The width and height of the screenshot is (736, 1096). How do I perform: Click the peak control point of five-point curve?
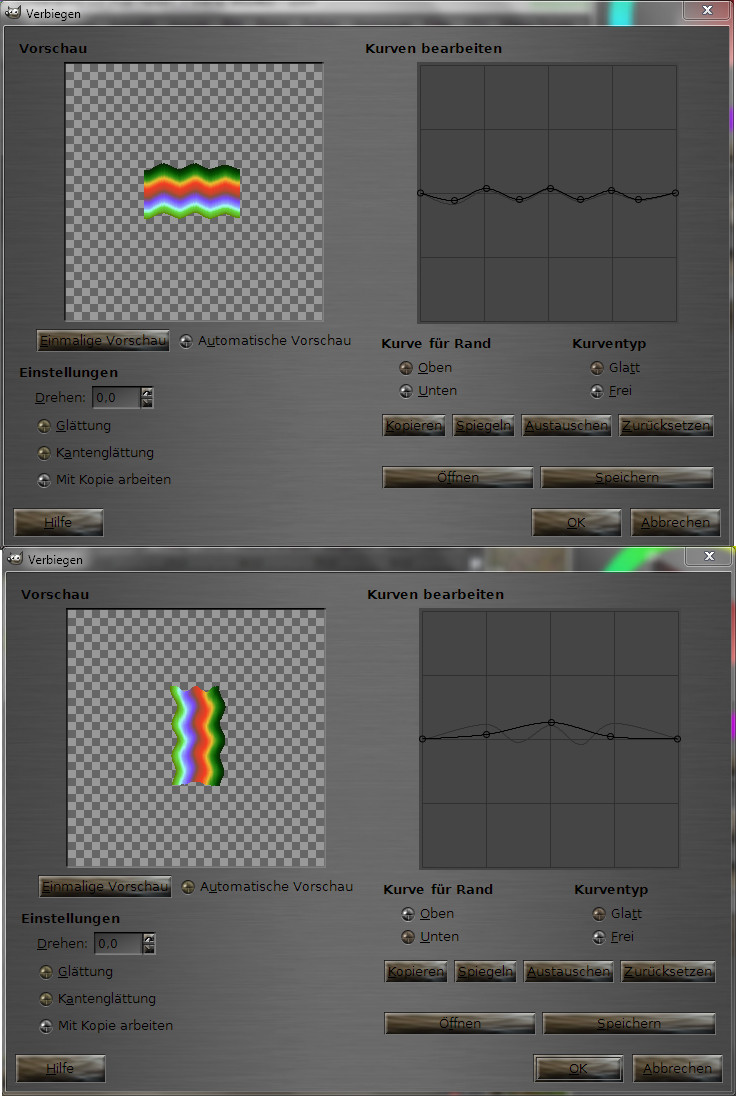[x=551, y=722]
